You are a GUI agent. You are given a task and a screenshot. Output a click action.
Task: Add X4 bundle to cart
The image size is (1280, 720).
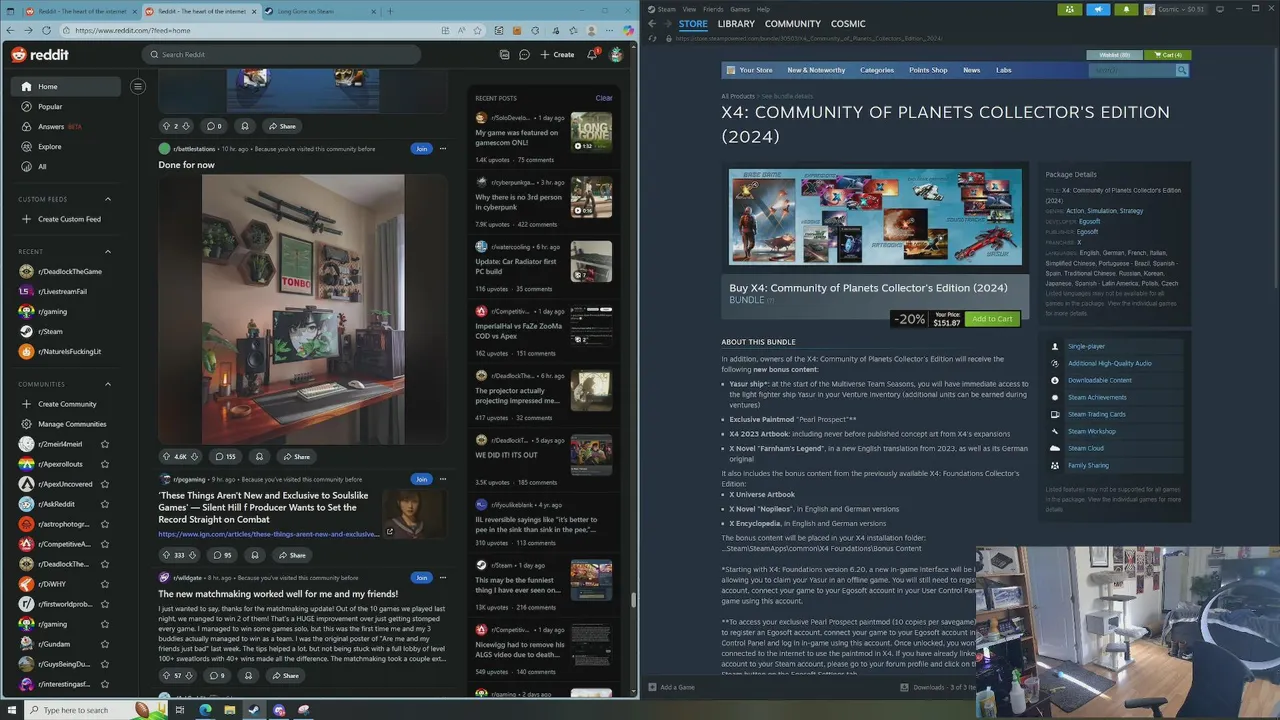(x=992, y=319)
